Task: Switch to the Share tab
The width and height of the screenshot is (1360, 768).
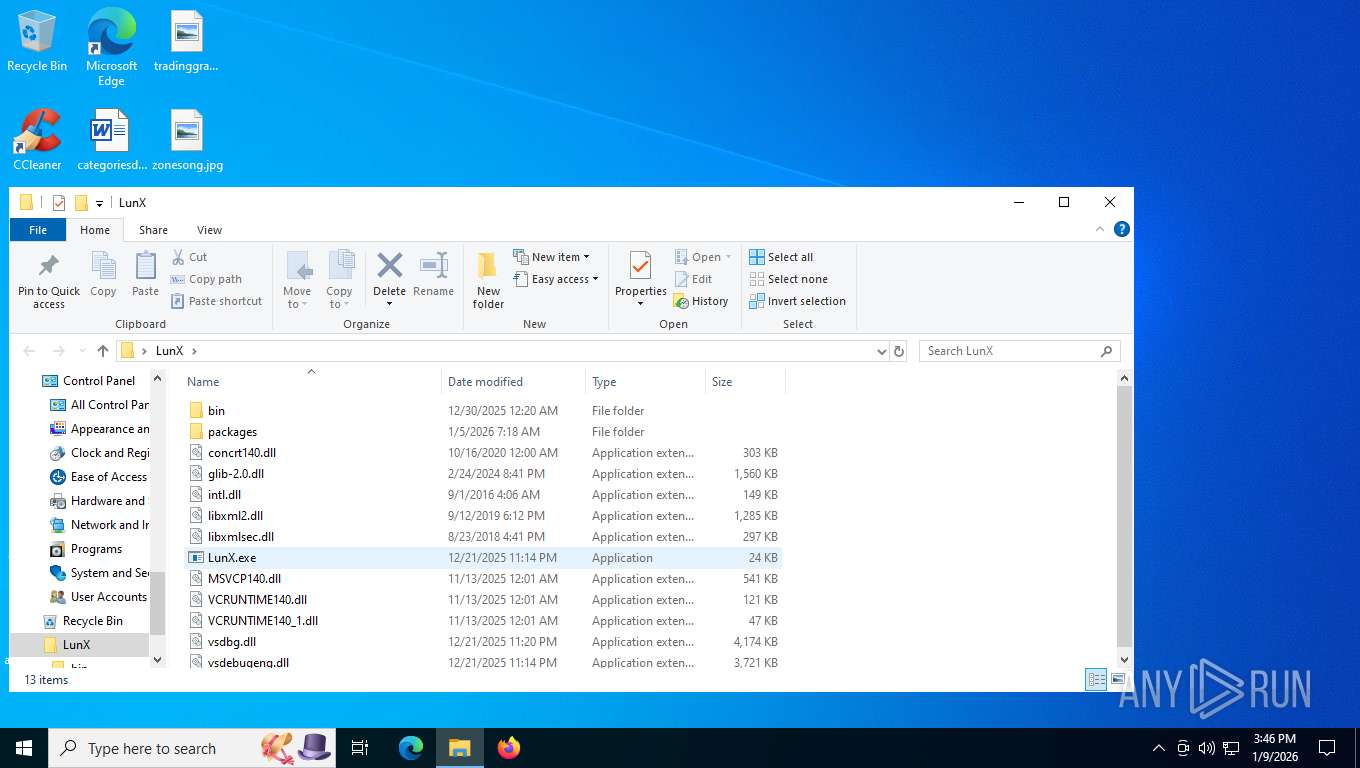Action: (153, 230)
